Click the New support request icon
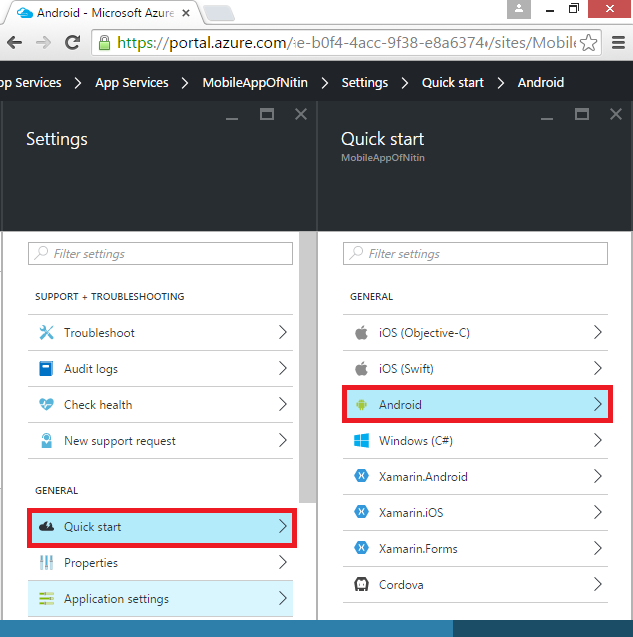The height and width of the screenshot is (637, 633). click(46, 441)
